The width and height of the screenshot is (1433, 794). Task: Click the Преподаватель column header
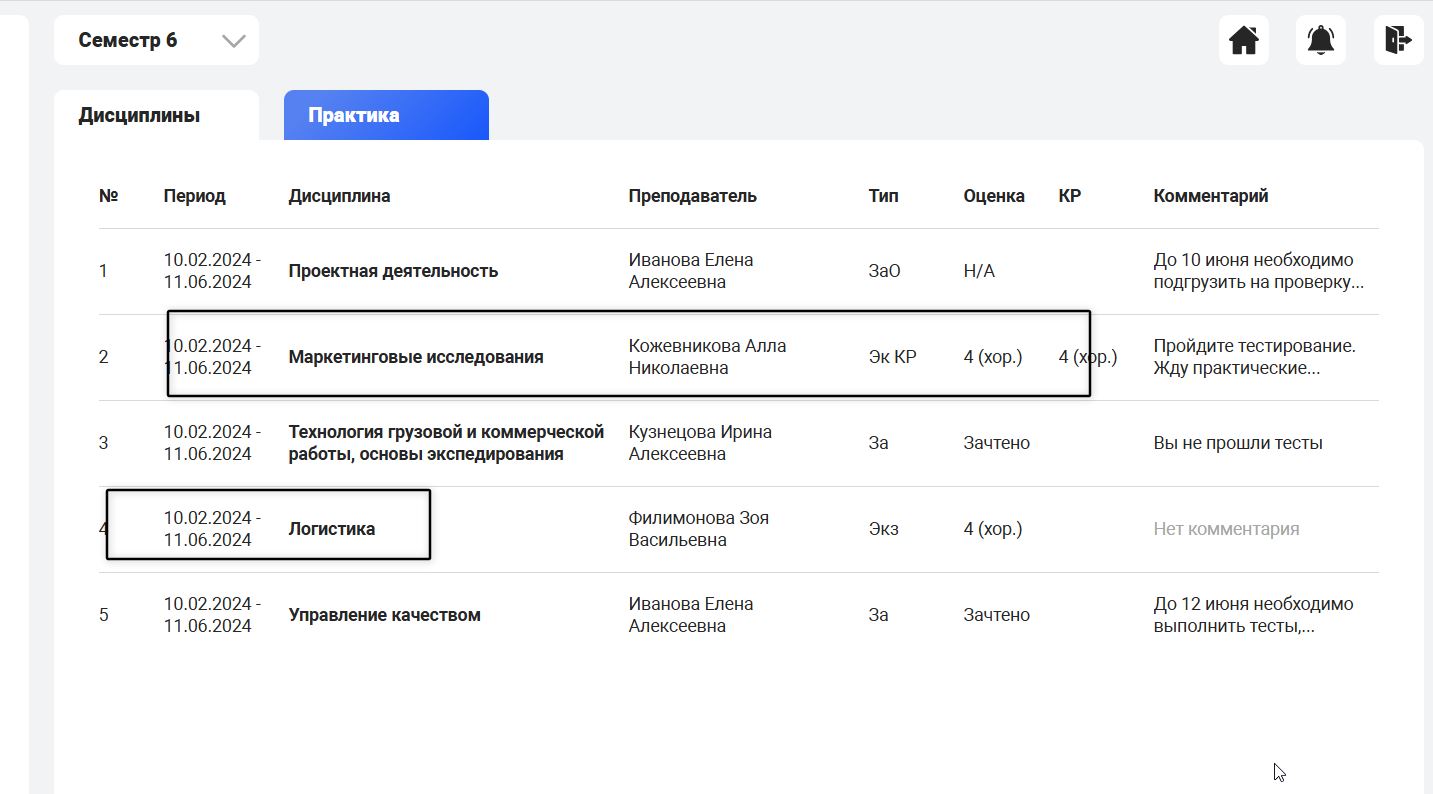[x=692, y=196]
